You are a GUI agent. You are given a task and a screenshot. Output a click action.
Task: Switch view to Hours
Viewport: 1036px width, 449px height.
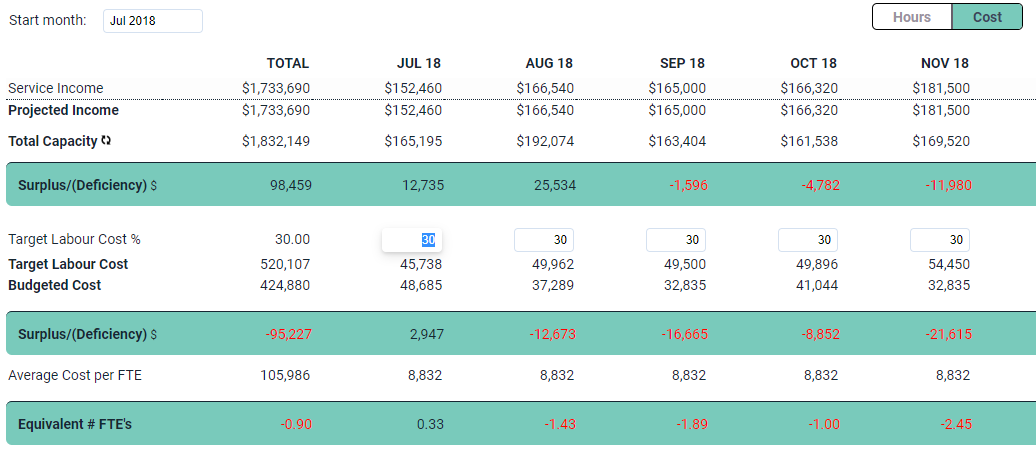pyautogui.click(x=912, y=17)
